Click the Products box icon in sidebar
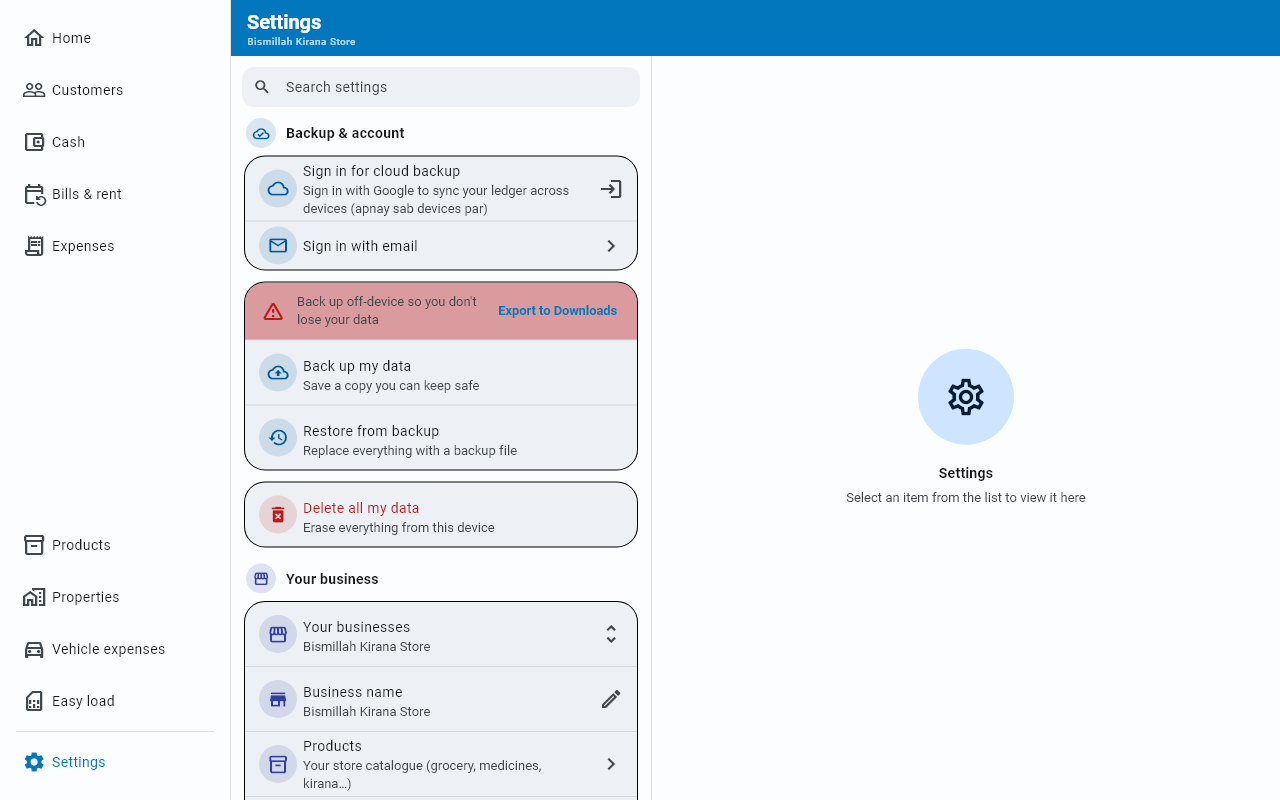The height and width of the screenshot is (800, 1280). point(34,545)
